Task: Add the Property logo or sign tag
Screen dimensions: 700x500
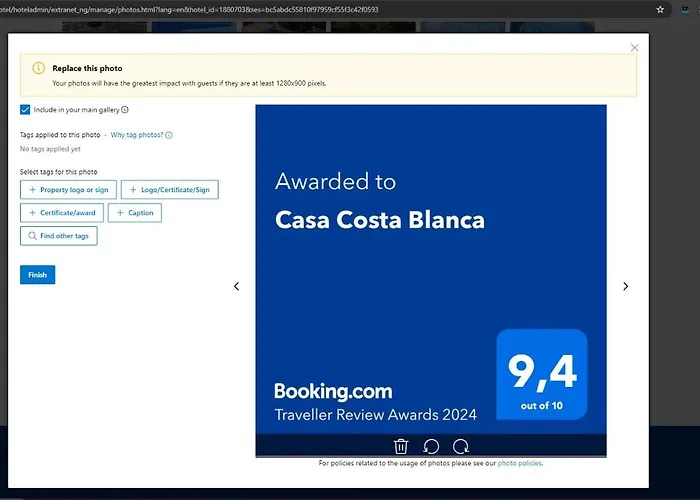Action: point(68,190)
